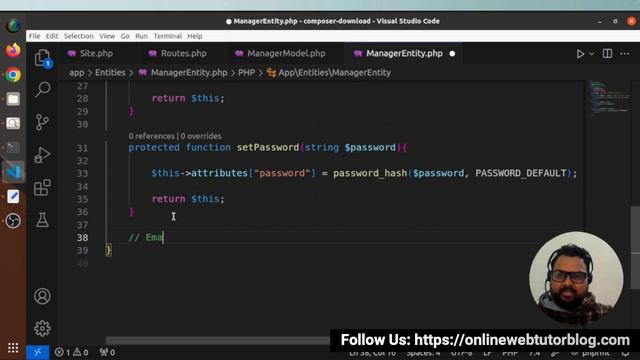Click the Entities breadcrumb segment
Image resolution: width=640 pixels, height=360 pixels.
(x=110, y=73)
